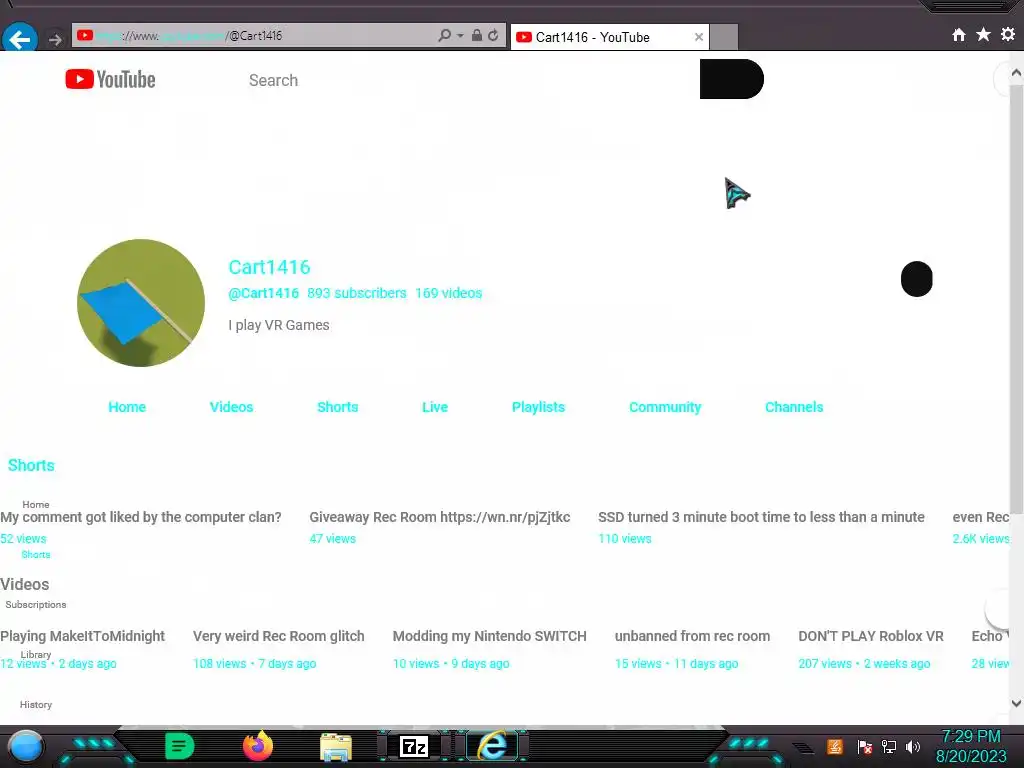Open the Windows Start orb
The height and width of the screenshot is (768, 1024).
click(26, 746)
